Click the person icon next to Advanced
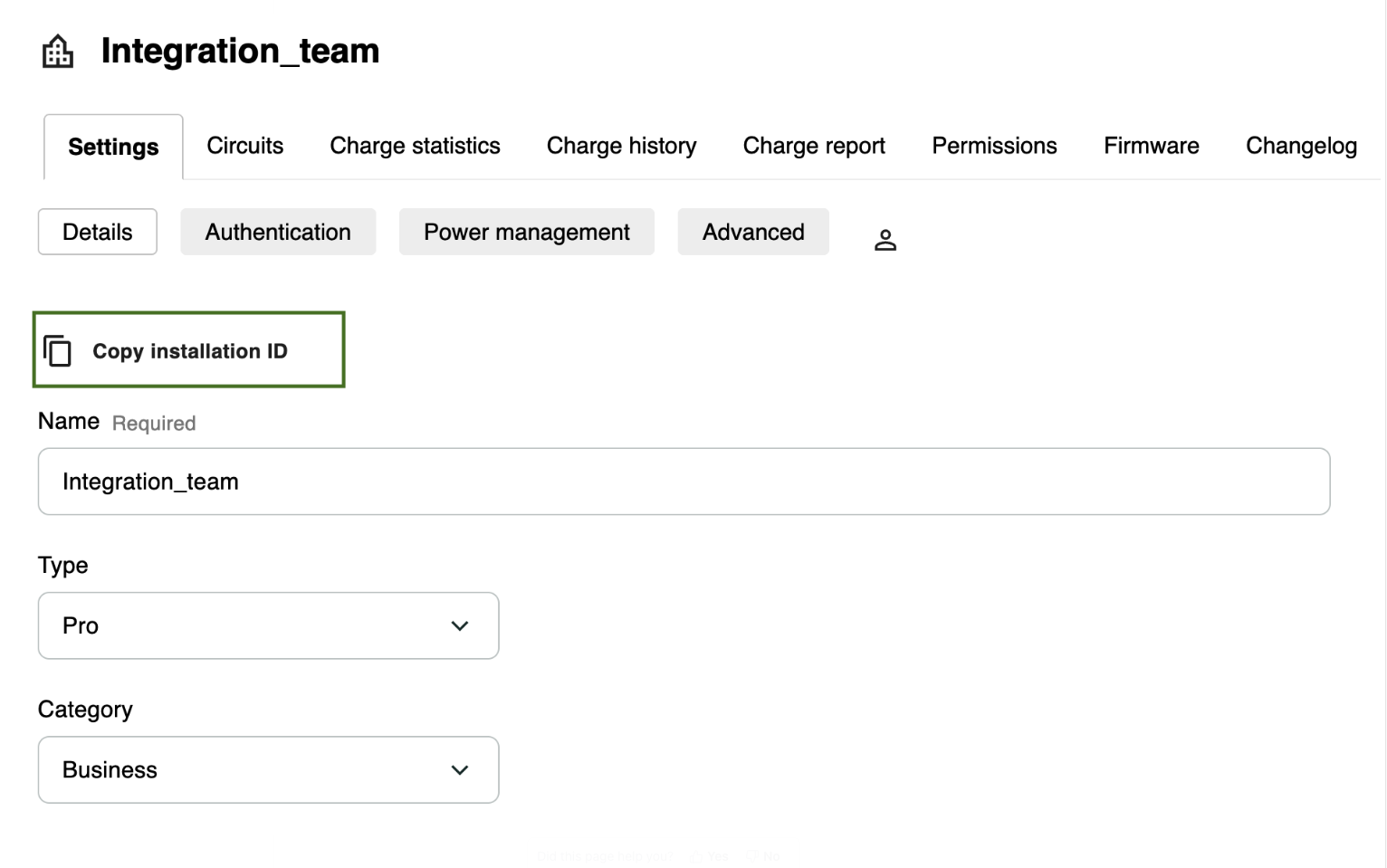The width and height of the screenshot is (1387, 868). click(x=885, y=240)
